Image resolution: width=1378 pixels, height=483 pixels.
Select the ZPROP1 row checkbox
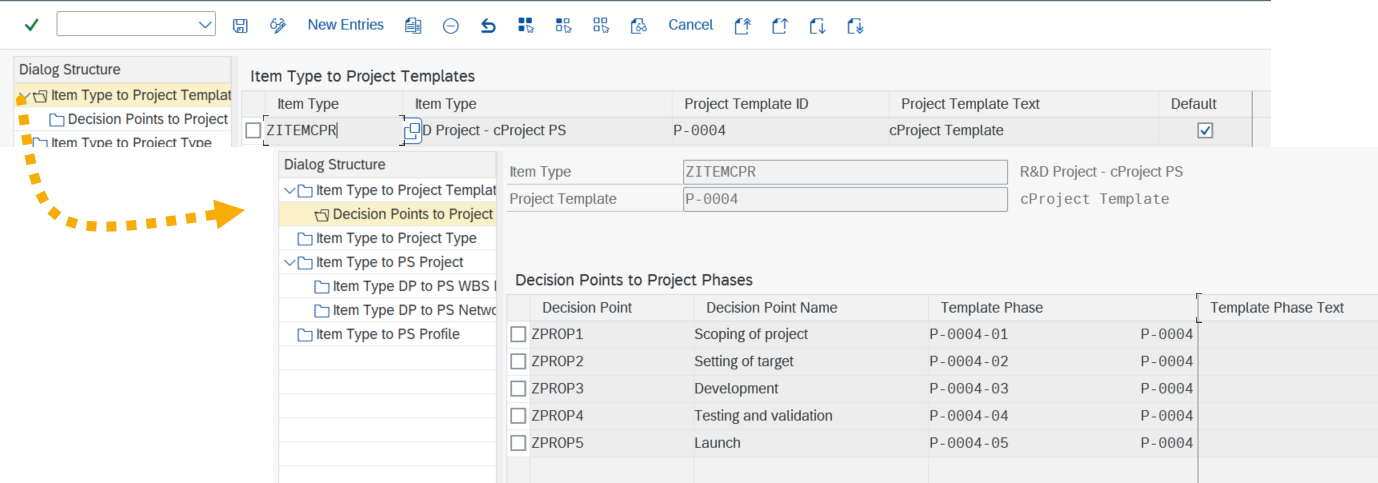pos(518,334)
